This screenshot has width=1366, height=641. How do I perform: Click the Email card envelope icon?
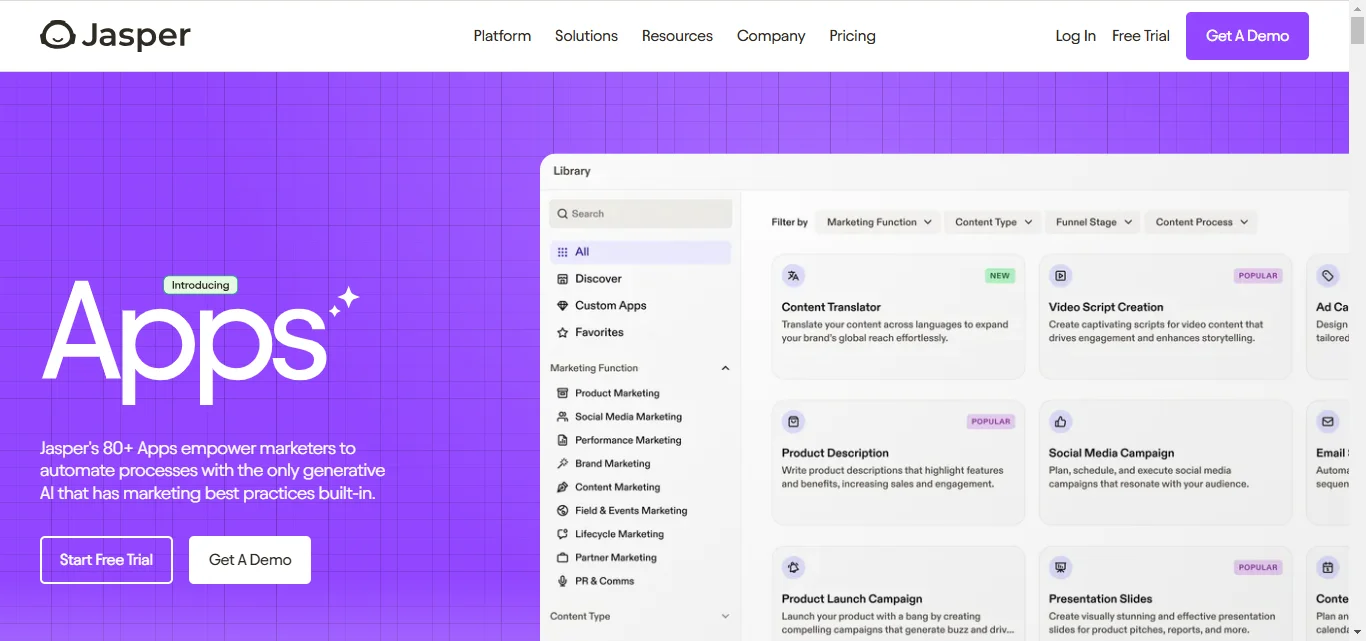pos(1327,421)
